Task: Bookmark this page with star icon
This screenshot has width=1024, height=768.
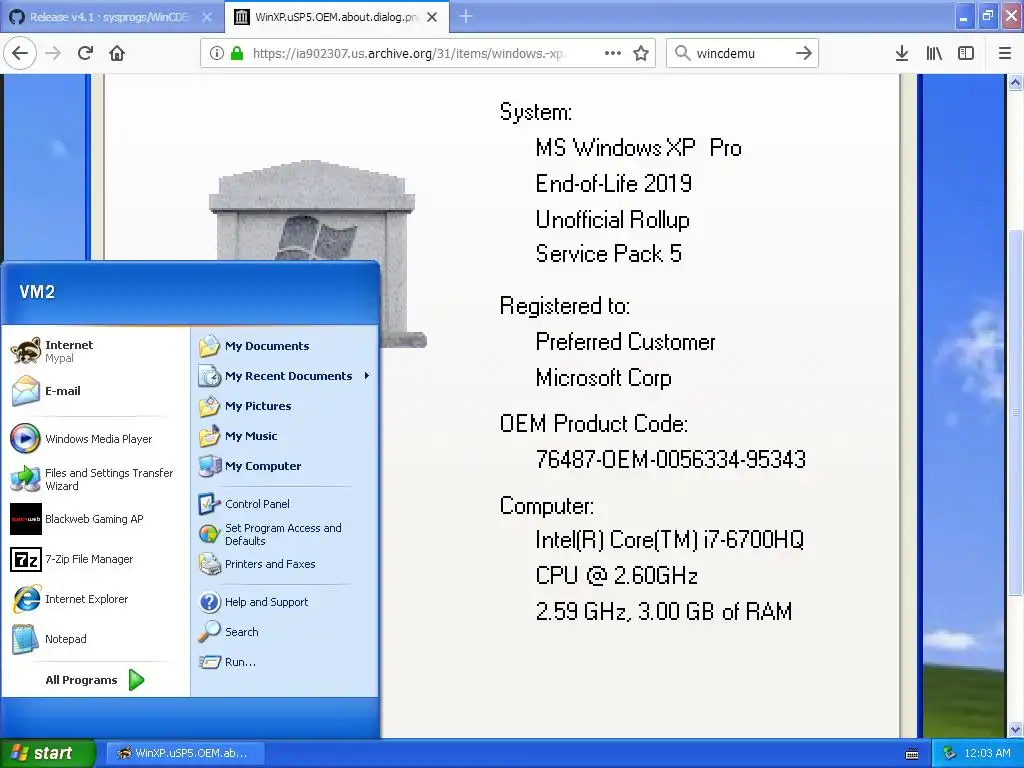Action: click(641, 53)
